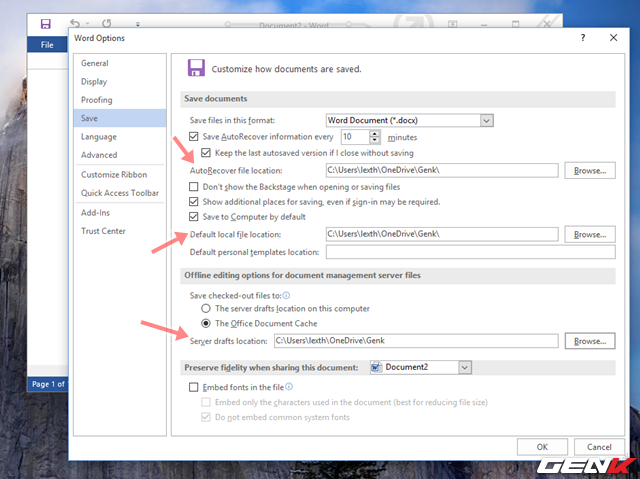Click the info icon beside Save checked-out files to
The height and width of the screenshot is (479, 640).
(287, 295)
